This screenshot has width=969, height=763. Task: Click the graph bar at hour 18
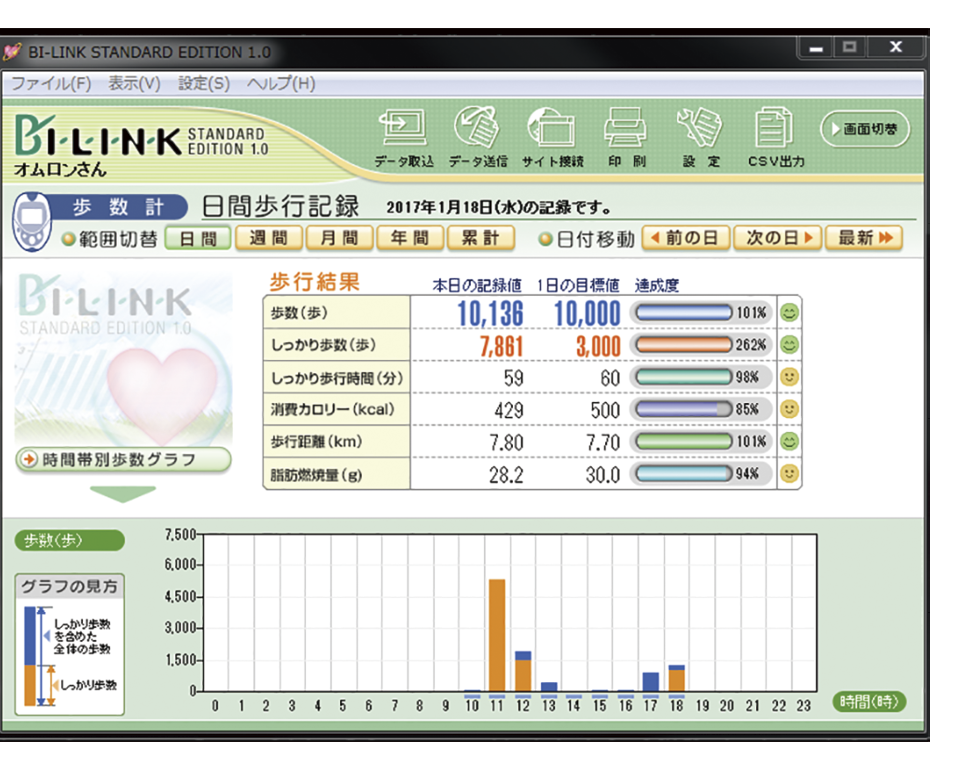(677, 678)
